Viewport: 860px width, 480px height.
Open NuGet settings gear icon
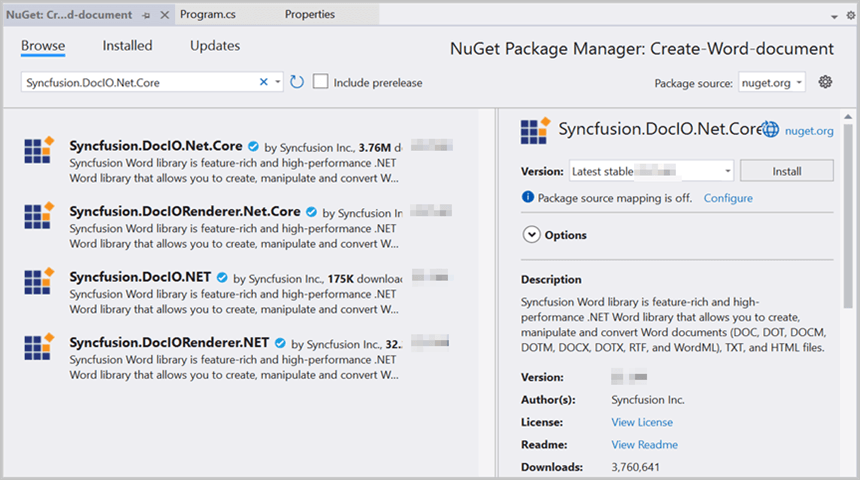coord(825,82)
